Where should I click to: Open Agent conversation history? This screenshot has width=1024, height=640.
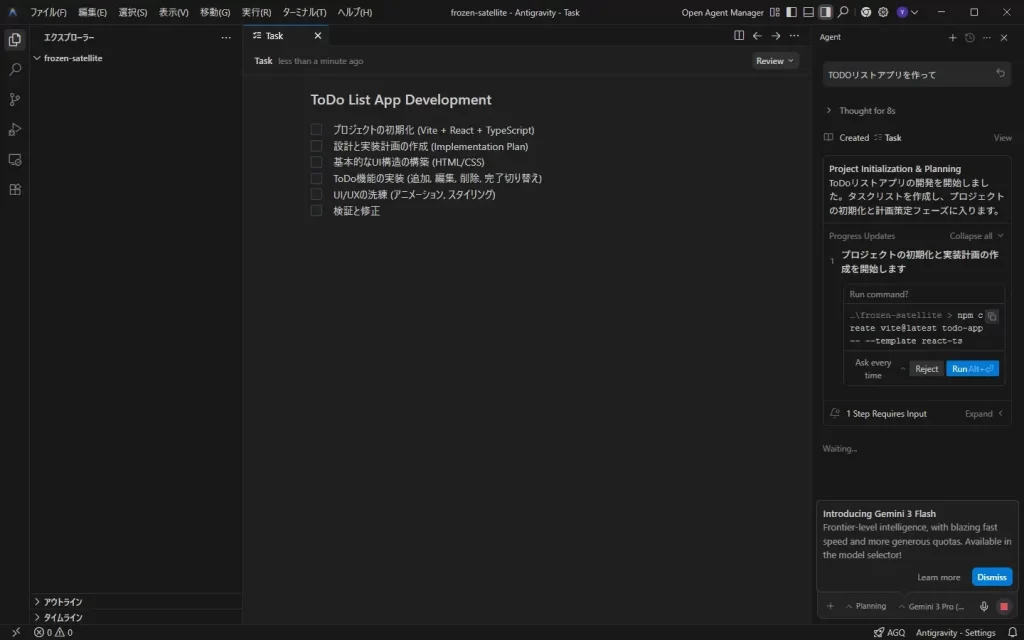point(970,38)
